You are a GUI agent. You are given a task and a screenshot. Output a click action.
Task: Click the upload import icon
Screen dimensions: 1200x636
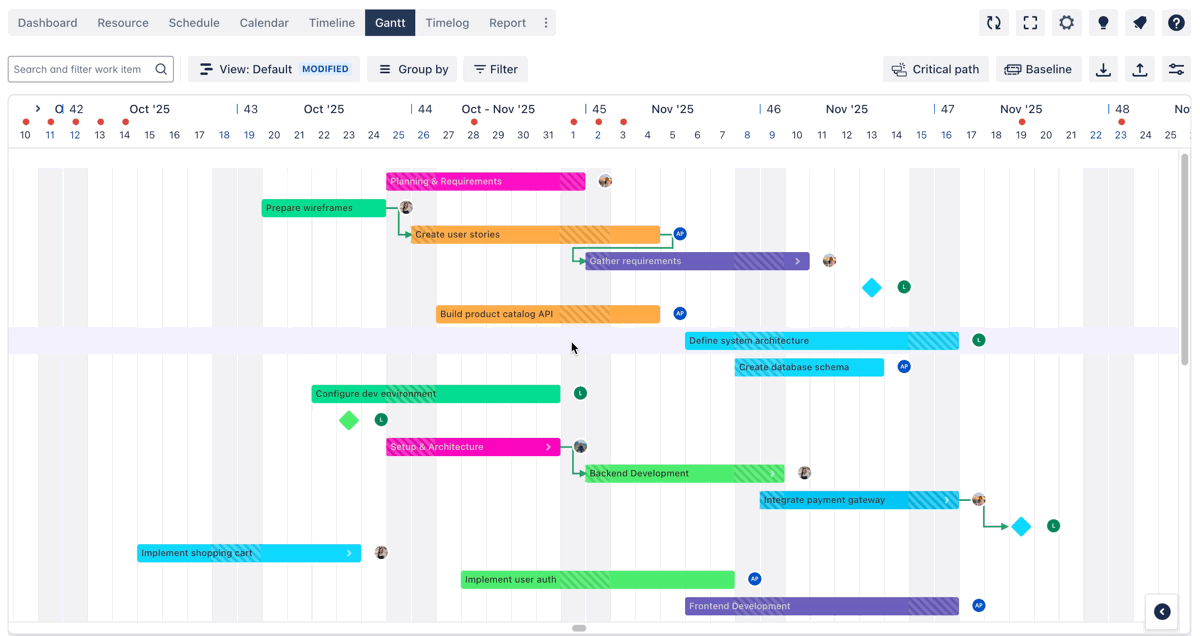(1140, 69)
